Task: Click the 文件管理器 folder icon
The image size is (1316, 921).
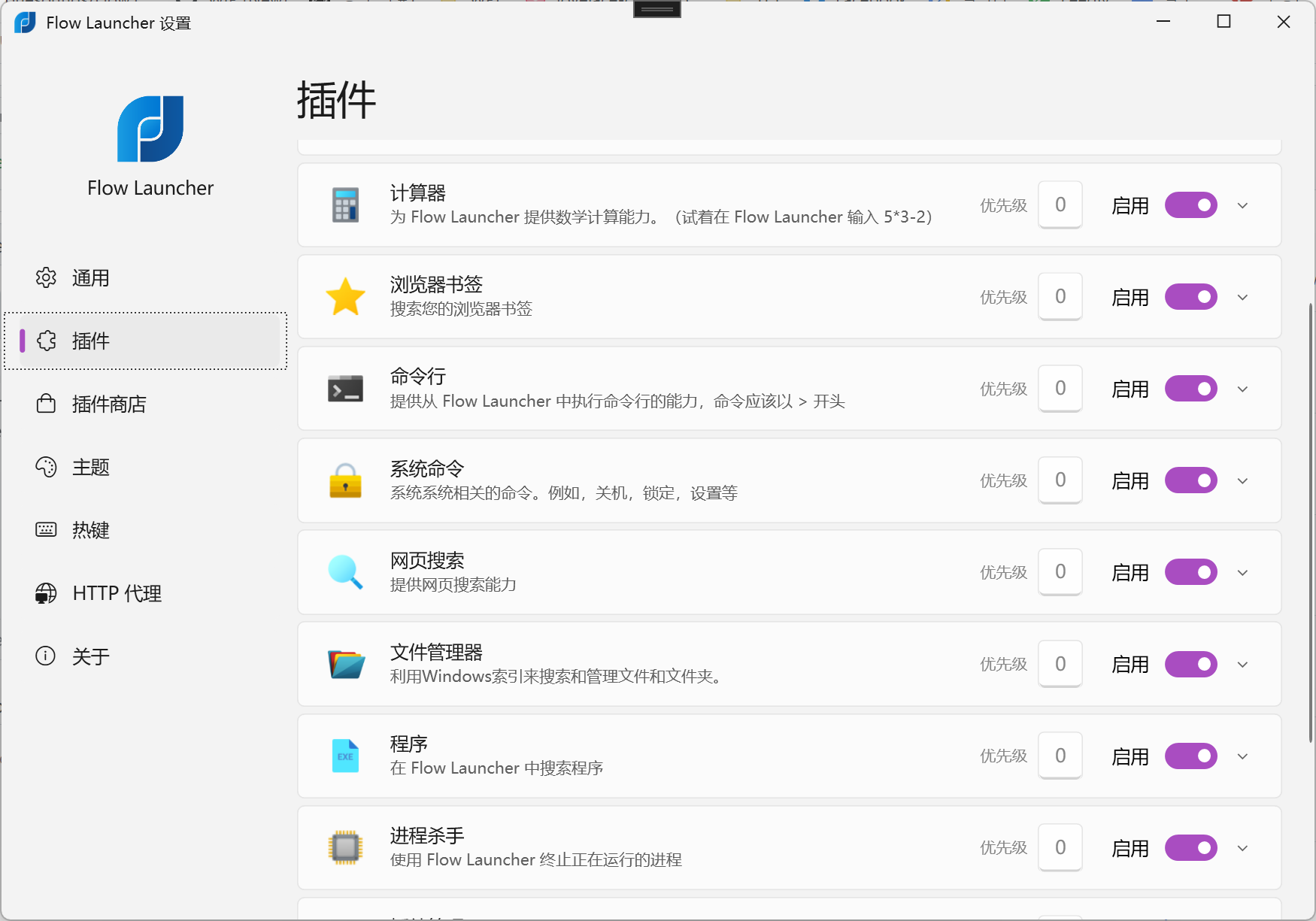Action: [x=345, y=664]
